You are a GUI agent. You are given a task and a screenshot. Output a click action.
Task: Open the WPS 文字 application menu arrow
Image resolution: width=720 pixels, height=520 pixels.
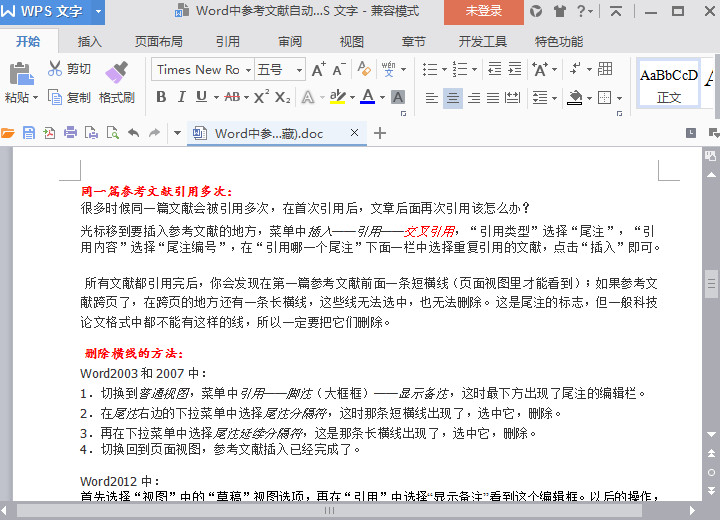(x=98, y=11)
